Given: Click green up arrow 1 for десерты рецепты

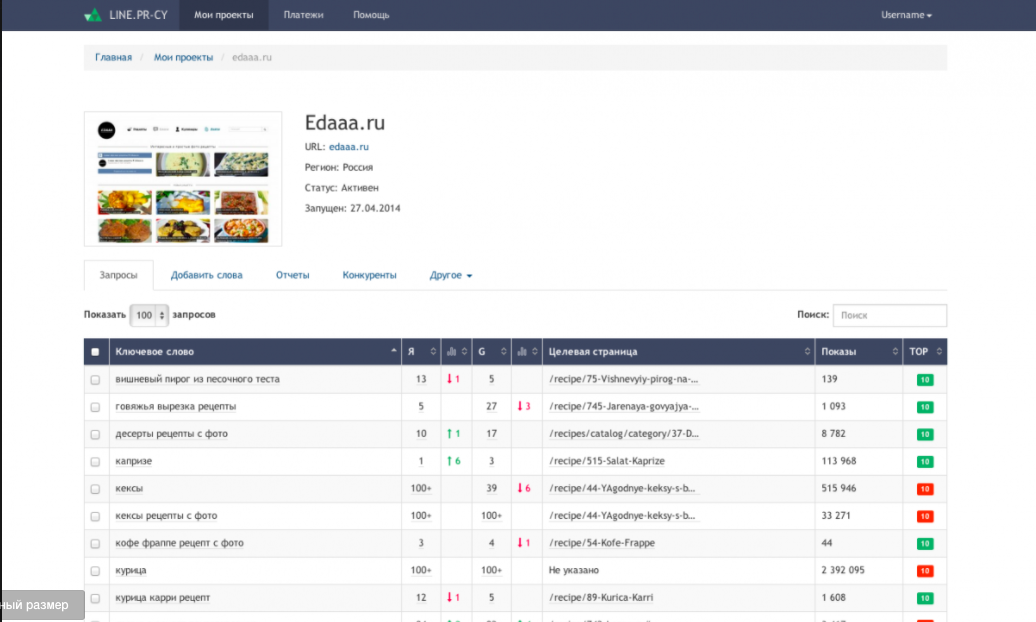Looking at the screenshot, I should (454, 434).
